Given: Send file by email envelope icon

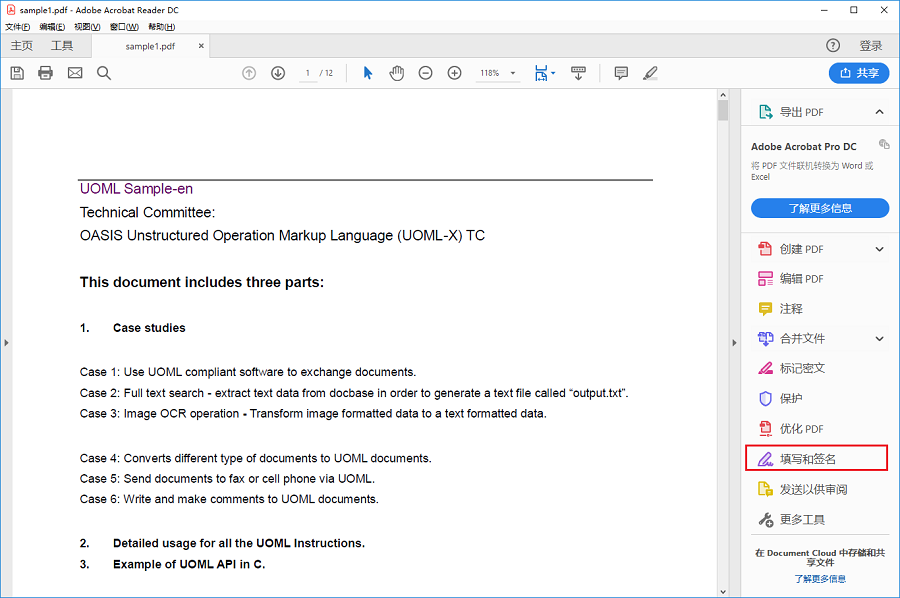Looking at the screenshot, I should 75,73.
